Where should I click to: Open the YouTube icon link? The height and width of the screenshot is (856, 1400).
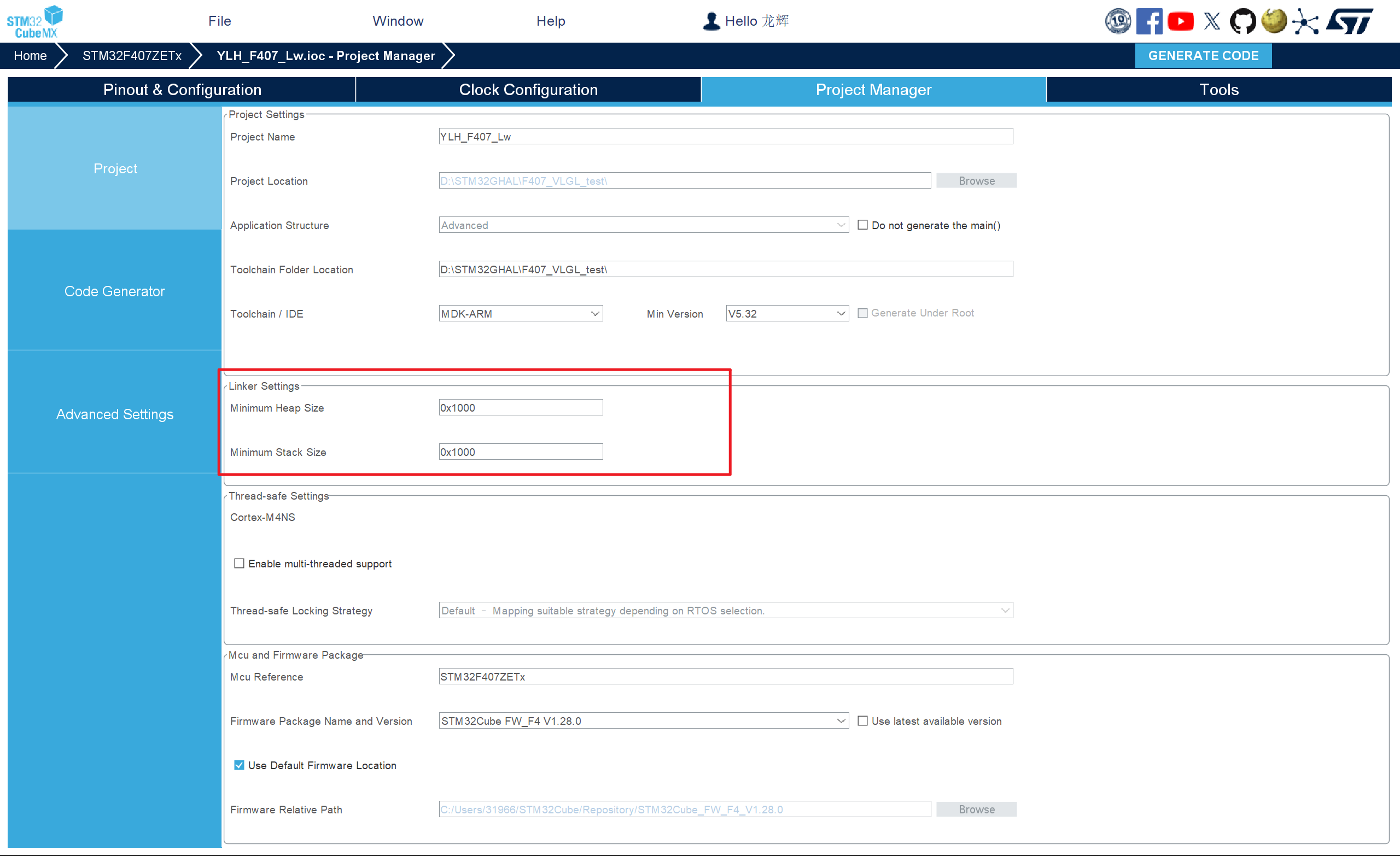pos(1180,21)
